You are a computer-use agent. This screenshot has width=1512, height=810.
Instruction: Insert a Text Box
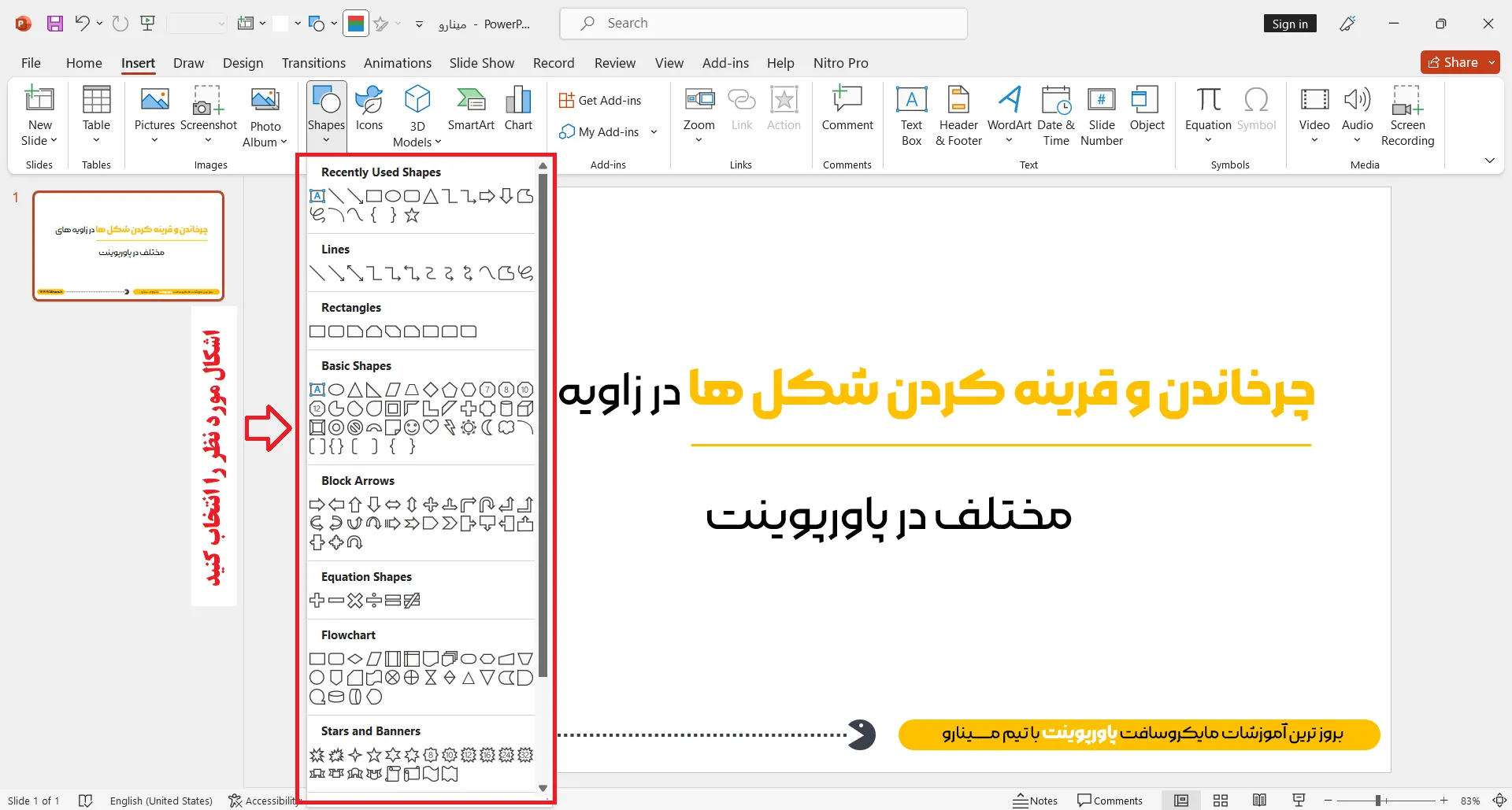[911, 117]
